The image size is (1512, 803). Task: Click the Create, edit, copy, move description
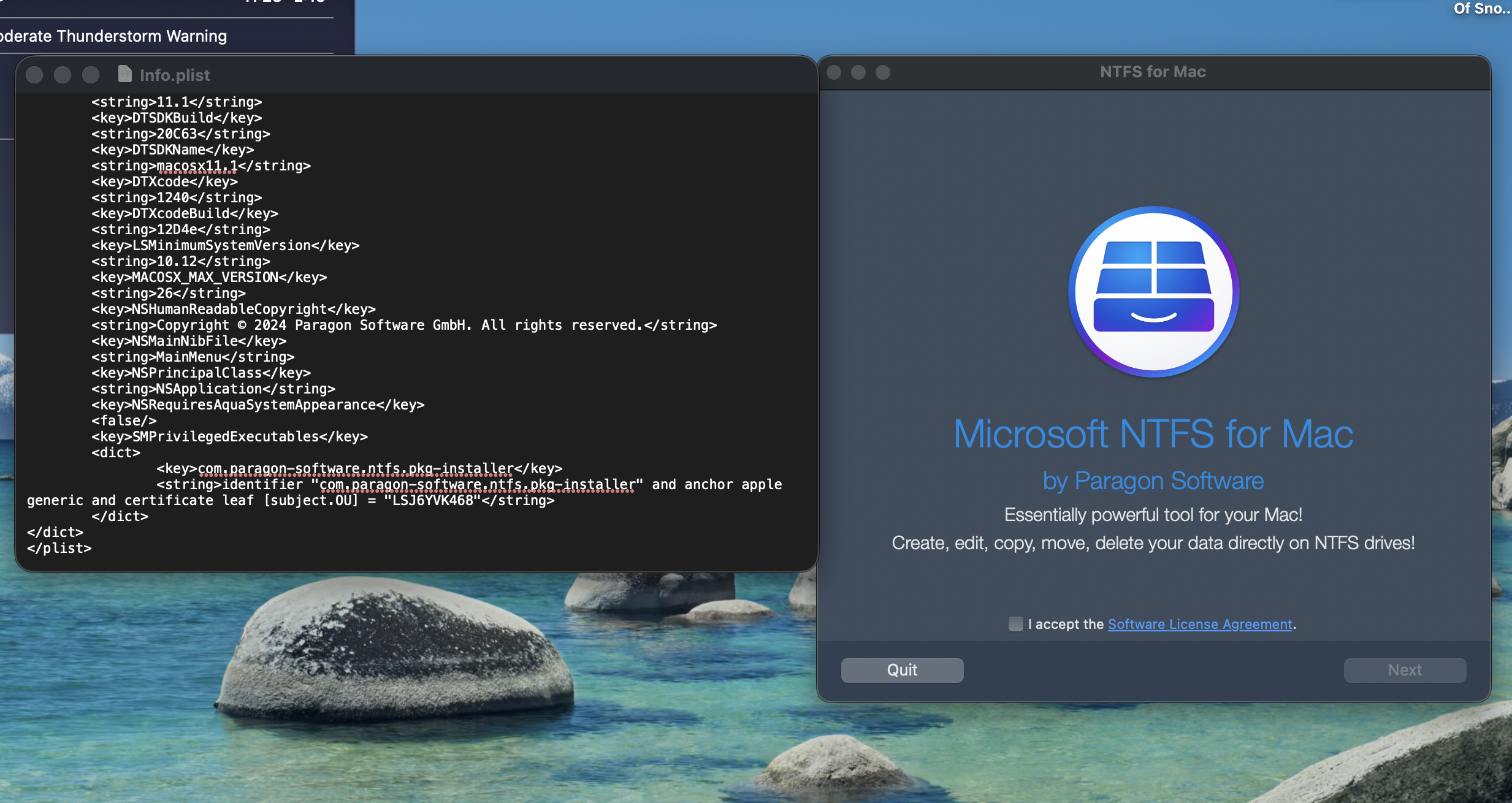(1153, 542)
